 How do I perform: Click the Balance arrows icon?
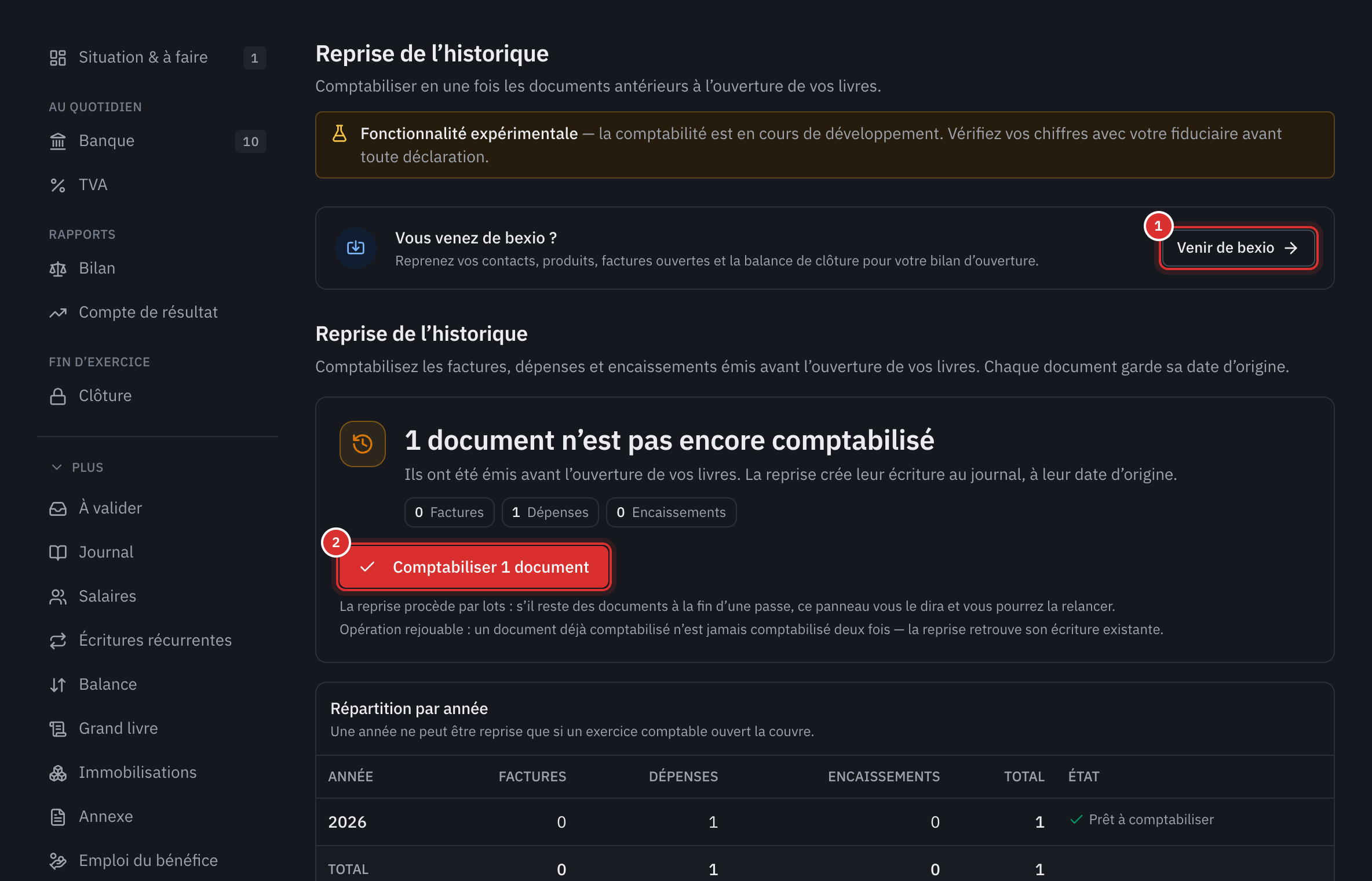58,685
